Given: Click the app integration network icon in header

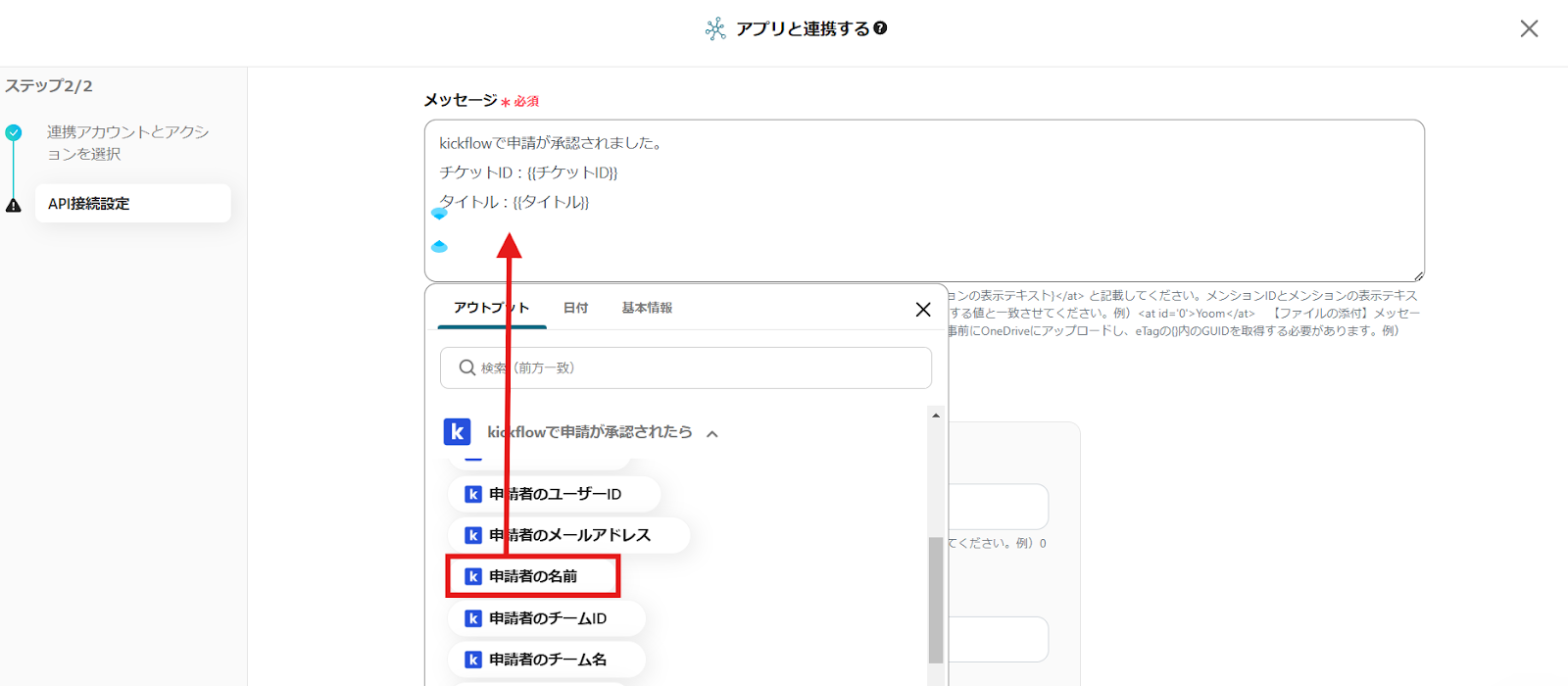Looking at the screenshot, I should coord(715,28).
